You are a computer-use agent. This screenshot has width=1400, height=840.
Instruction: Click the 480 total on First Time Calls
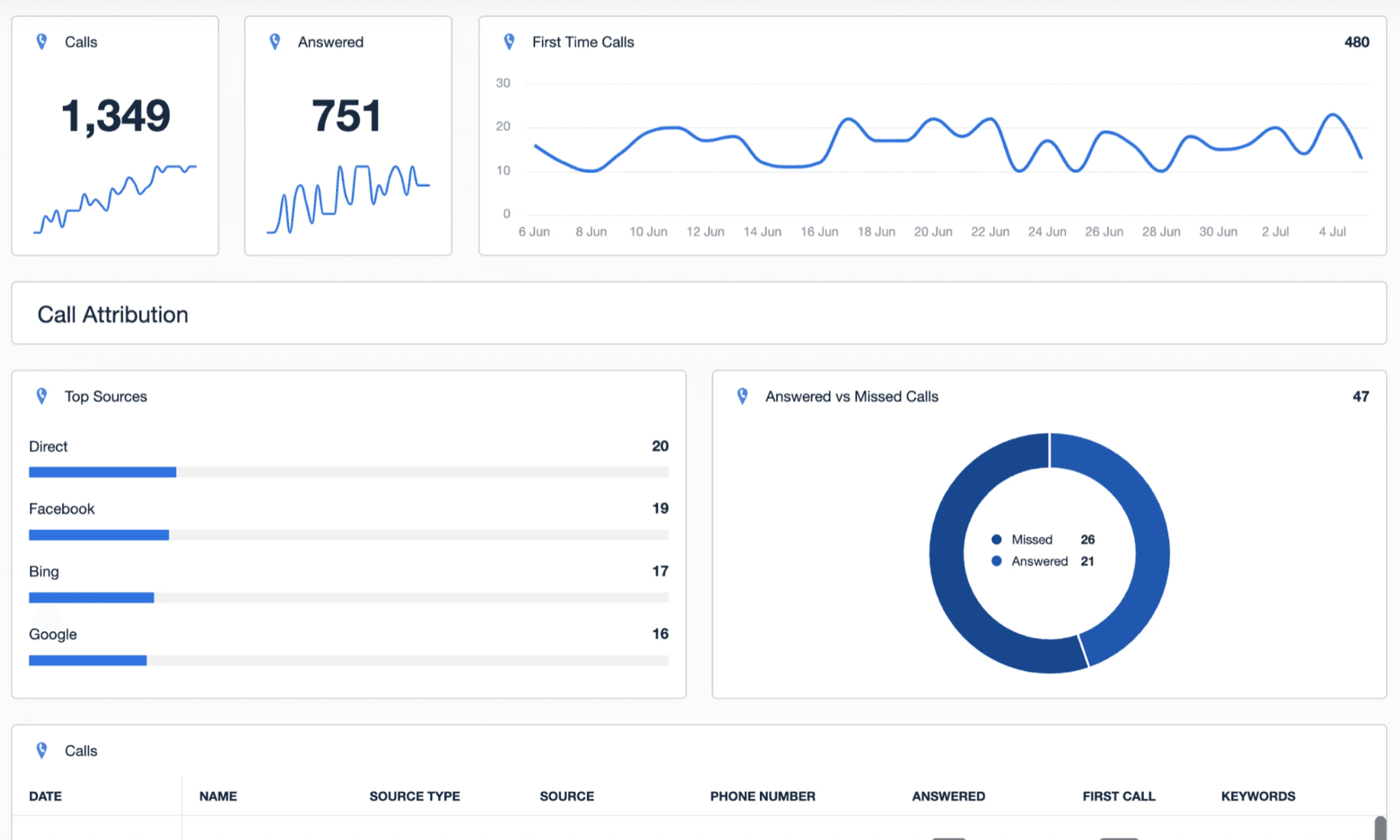coord(1357,43)
